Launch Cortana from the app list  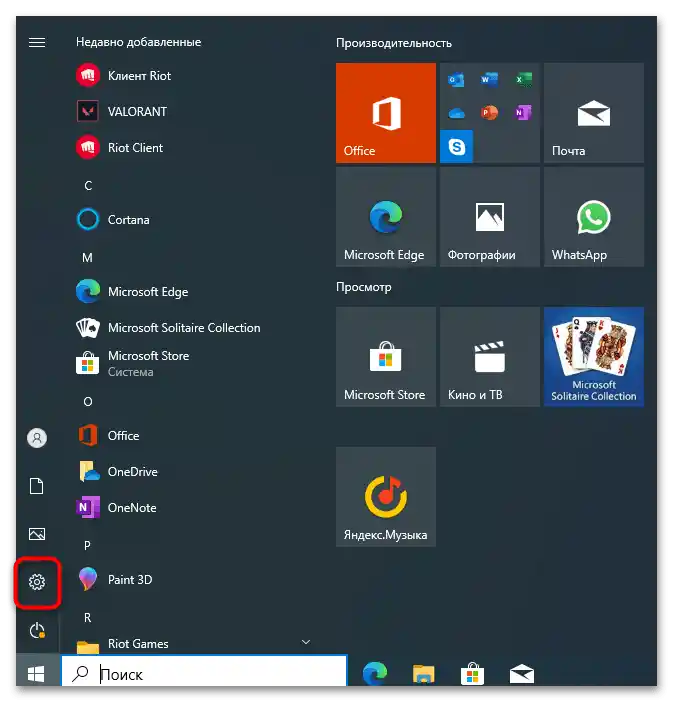[x=113, y=220]
